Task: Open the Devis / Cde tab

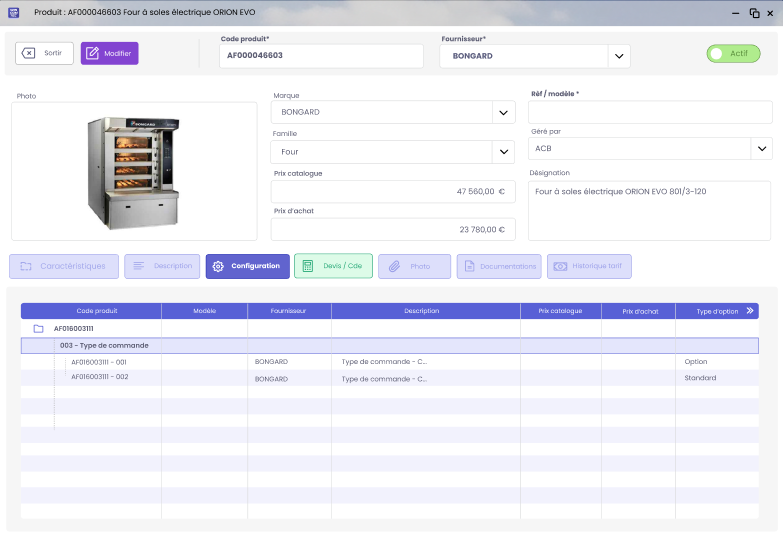Action: click(334, 266)
